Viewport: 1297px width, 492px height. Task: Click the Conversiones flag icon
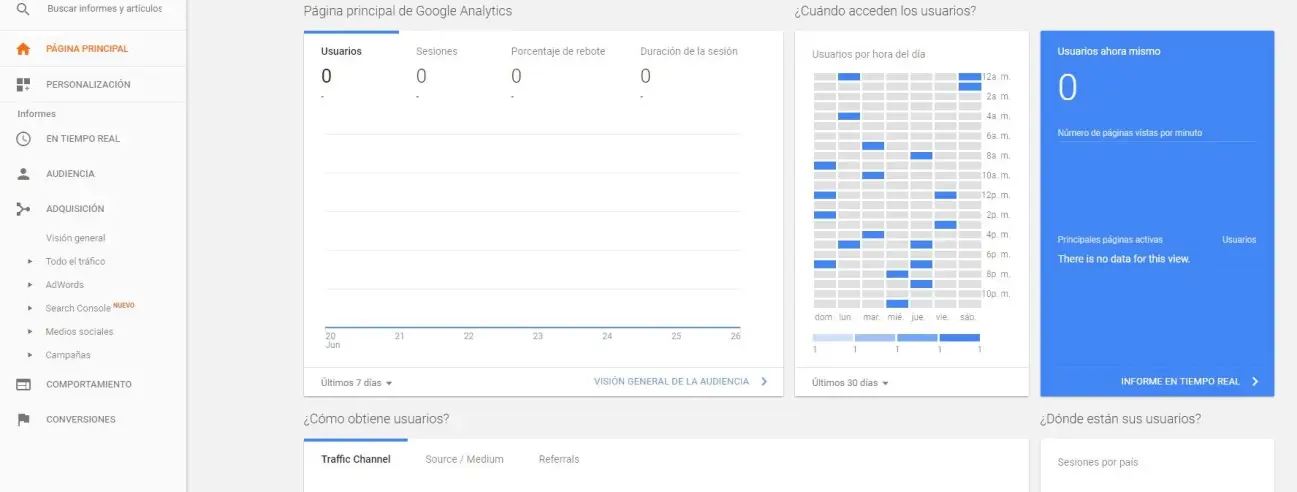pyautogui.click(x=24, y=420)
